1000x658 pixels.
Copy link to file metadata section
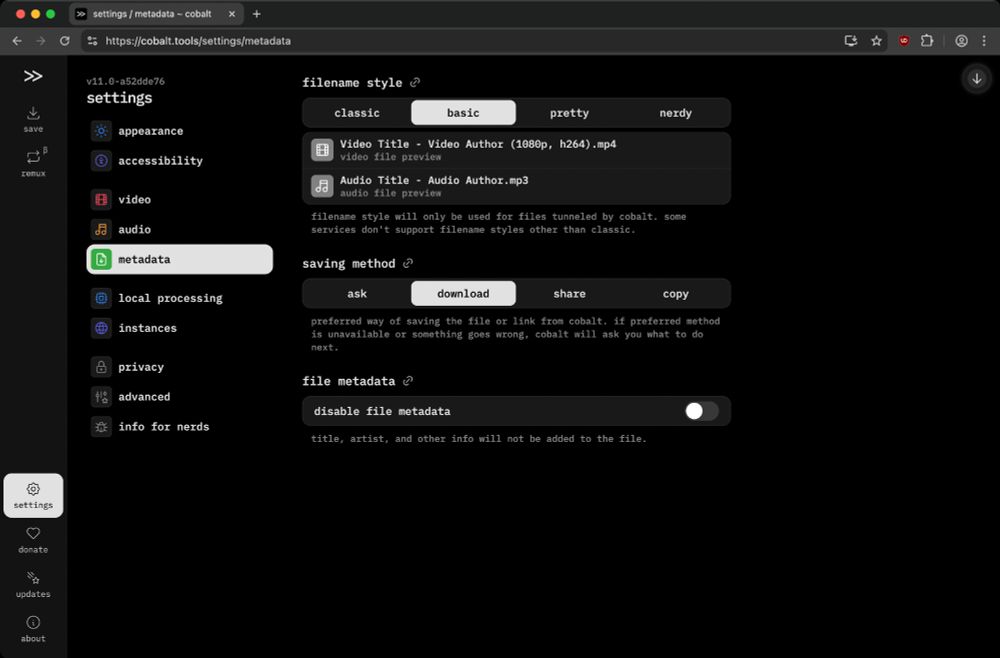click(408, 381)
